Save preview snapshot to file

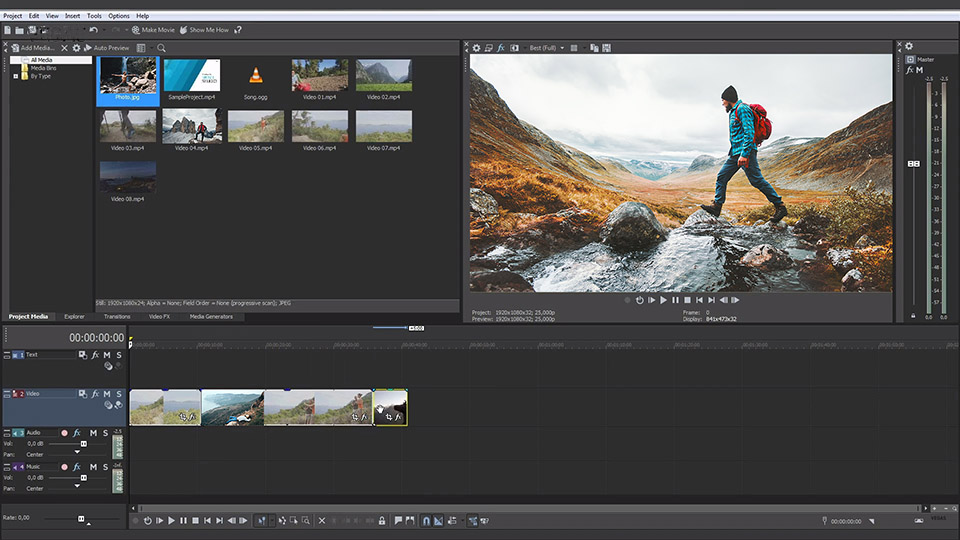click(607, 48)
